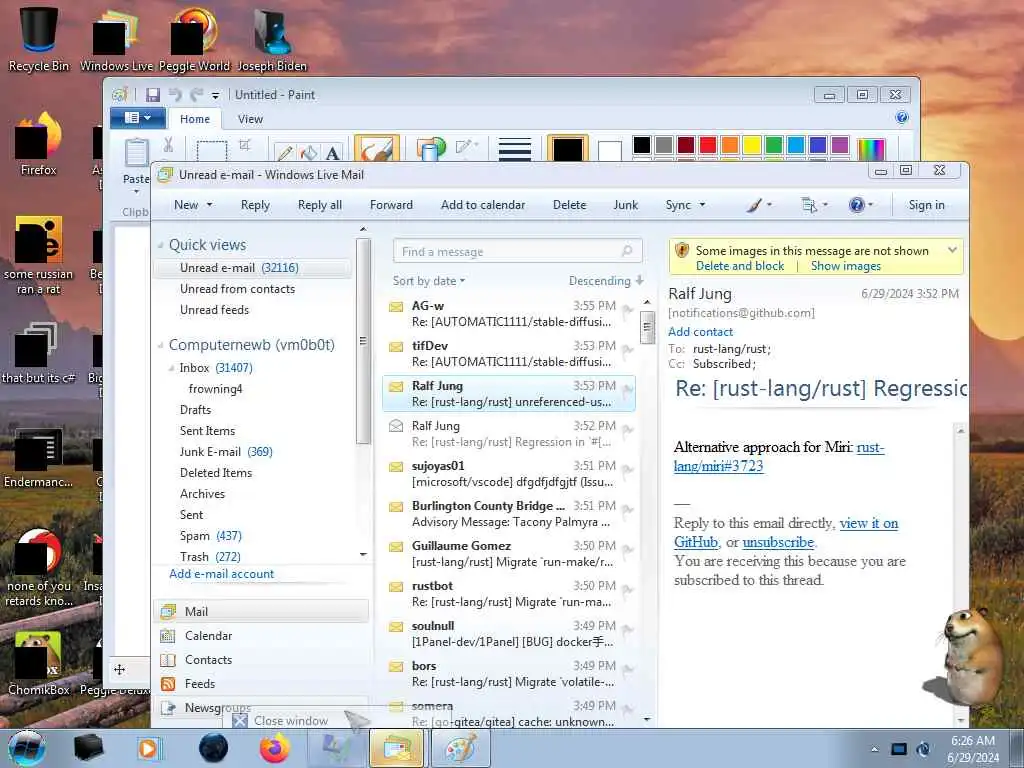Click Add to calendar in mail toolbar
Viewport: 1024px width, 768px height.
483,205
